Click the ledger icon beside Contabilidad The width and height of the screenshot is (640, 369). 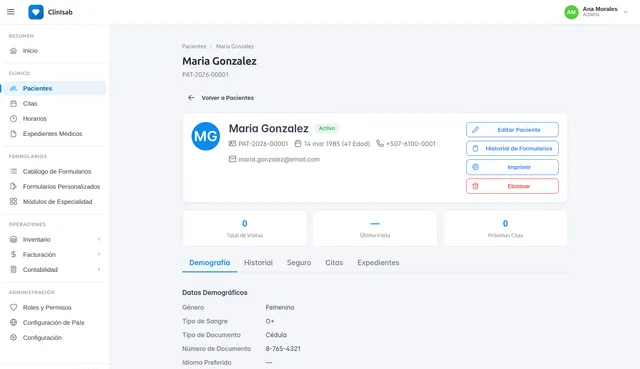point(13,269)
